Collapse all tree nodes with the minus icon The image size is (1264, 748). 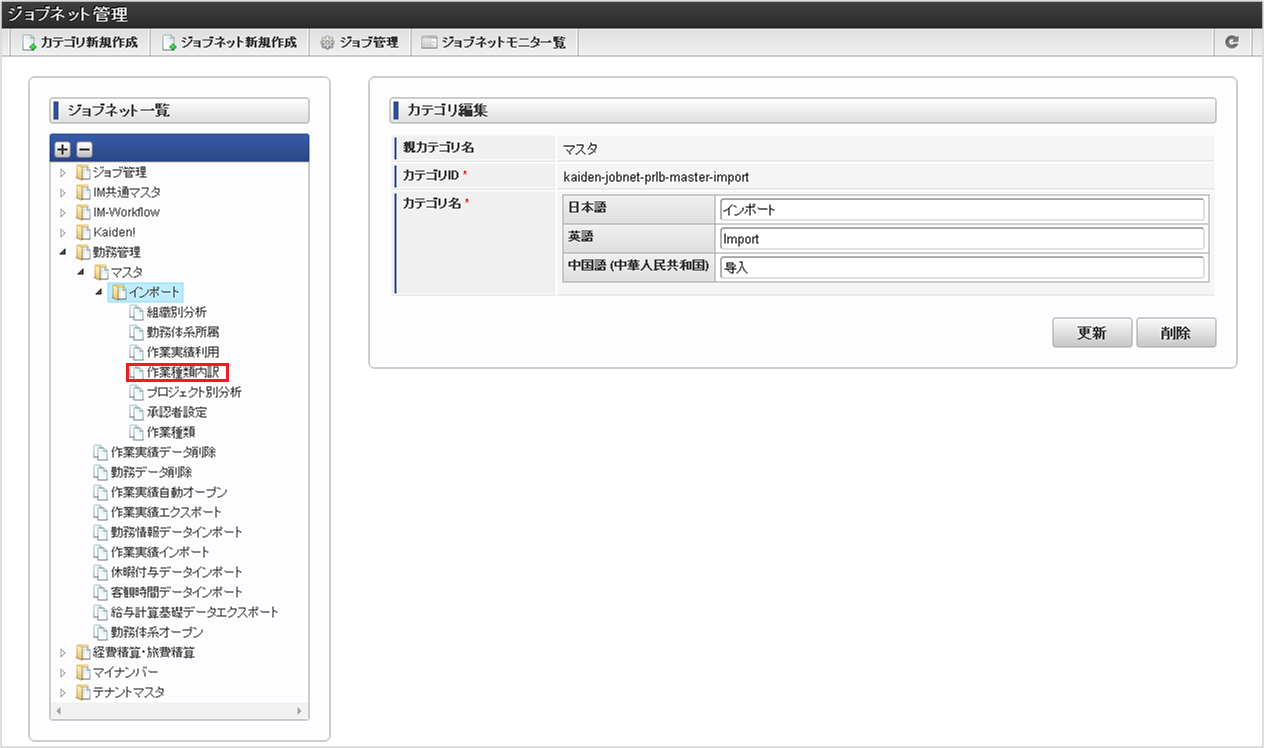[x=84, y=149]
